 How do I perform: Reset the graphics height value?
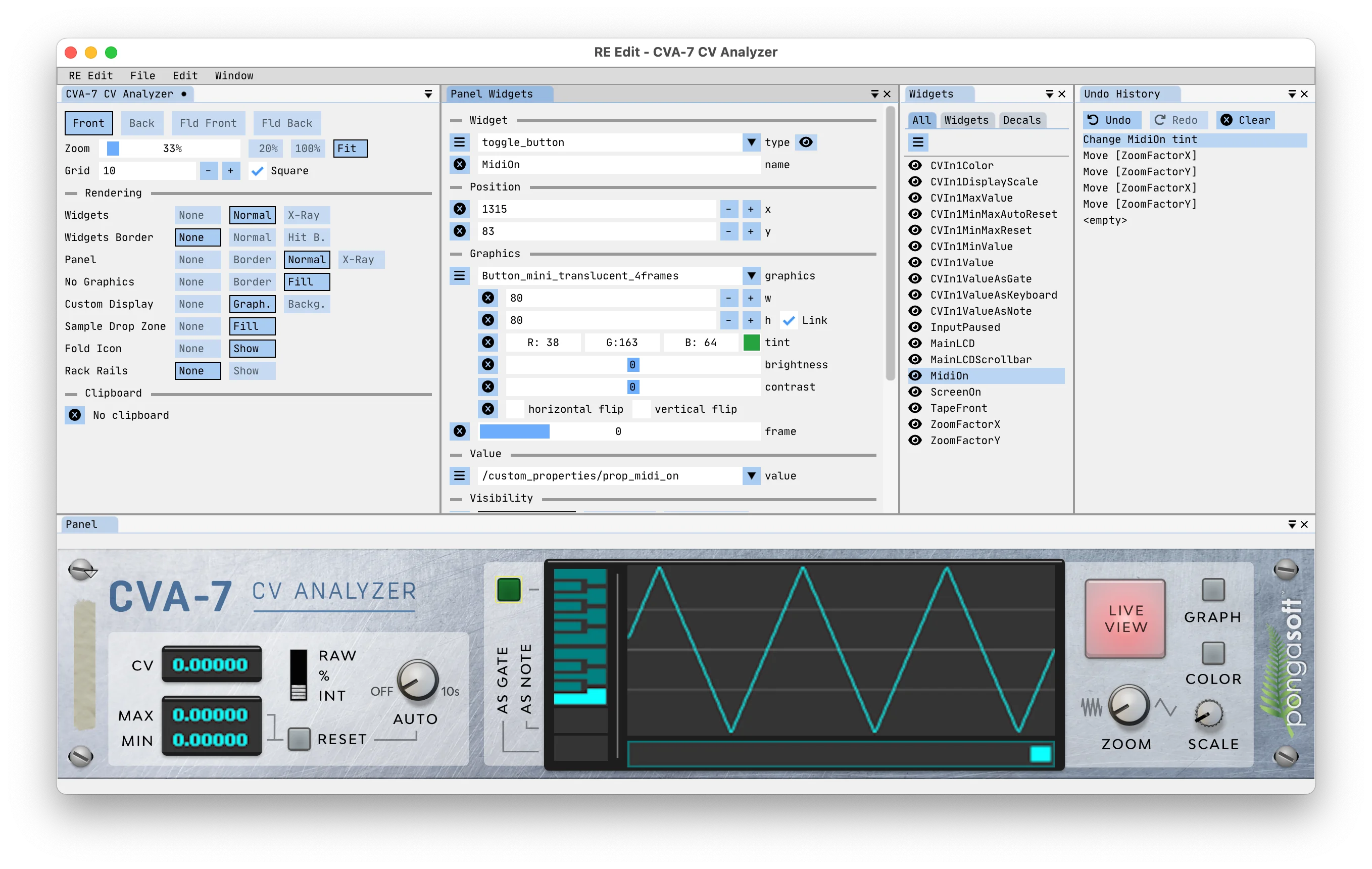[487, 320]
